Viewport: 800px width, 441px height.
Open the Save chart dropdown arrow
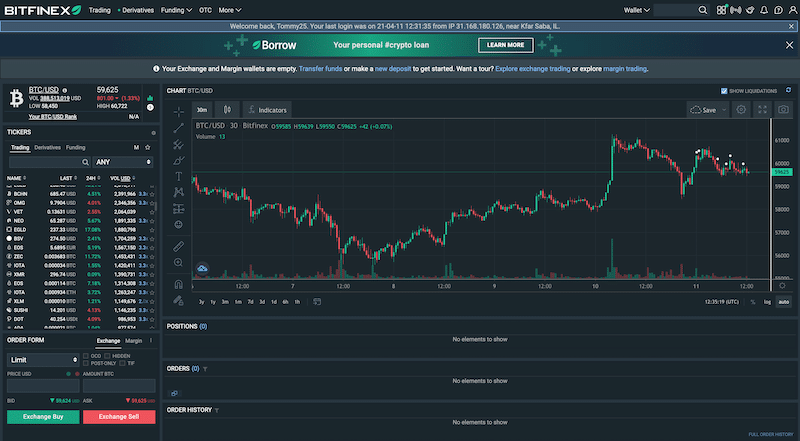[x=724, y=110]
